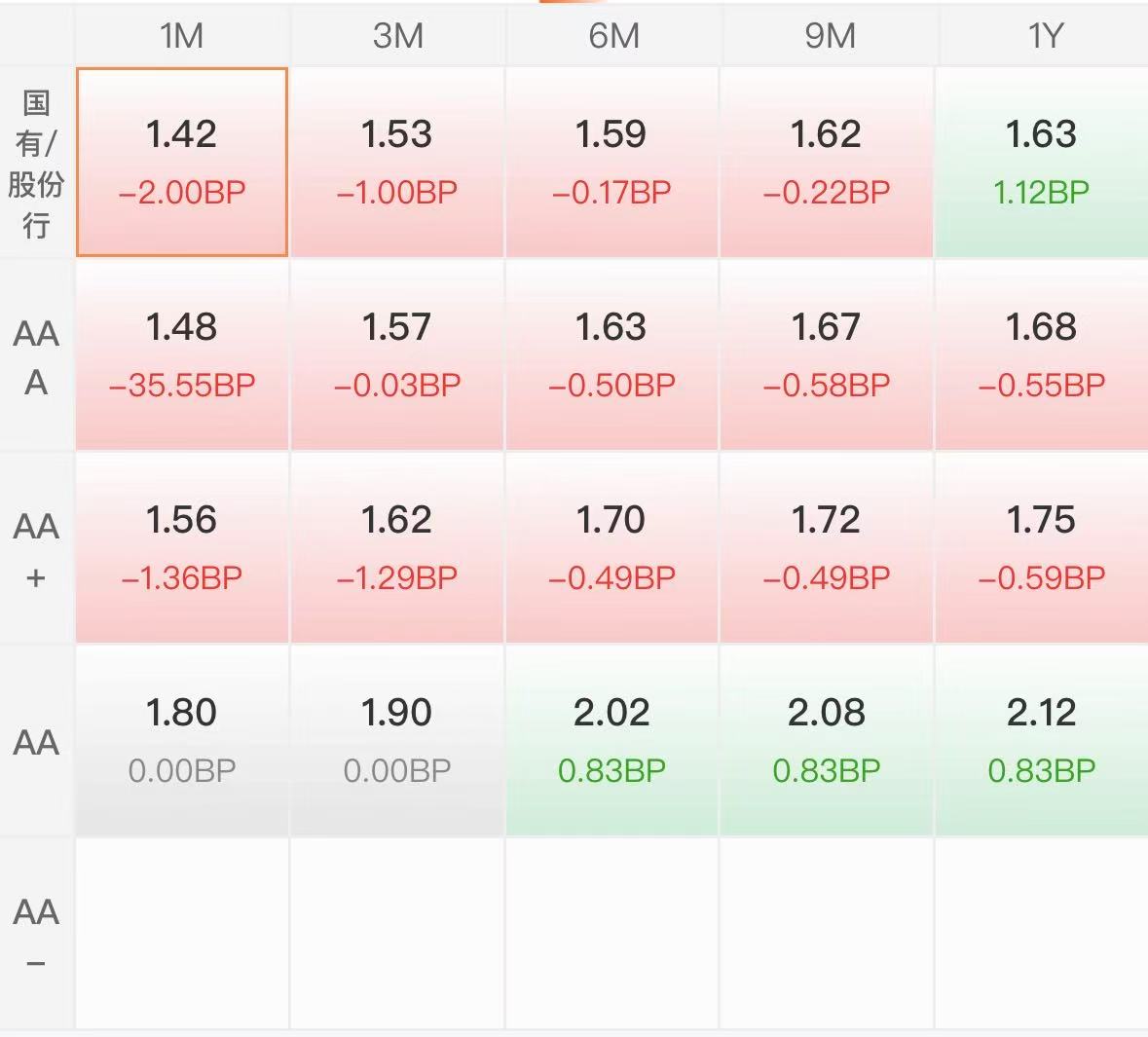1148x1037 pixels.
Task: Click the AAA row label
Action: pyautogui.click(x=36, y=356)
